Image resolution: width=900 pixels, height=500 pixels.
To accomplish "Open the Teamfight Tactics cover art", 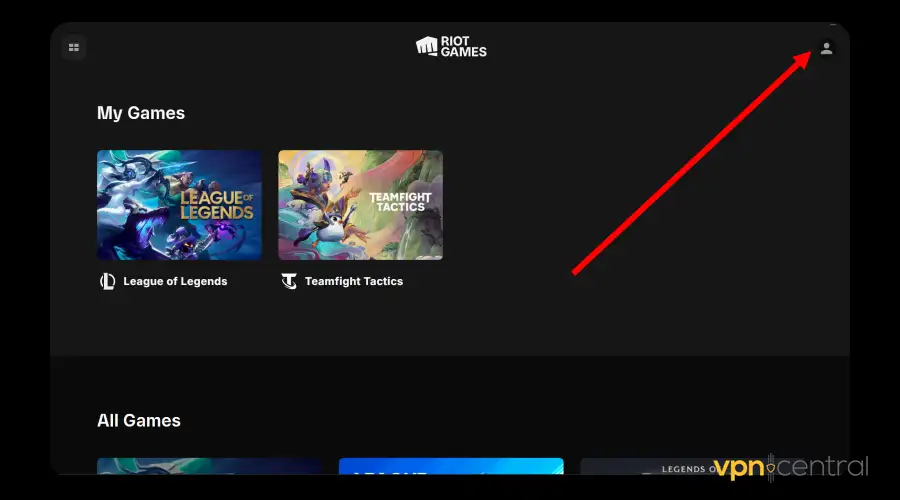I will [x=360, y=205].
